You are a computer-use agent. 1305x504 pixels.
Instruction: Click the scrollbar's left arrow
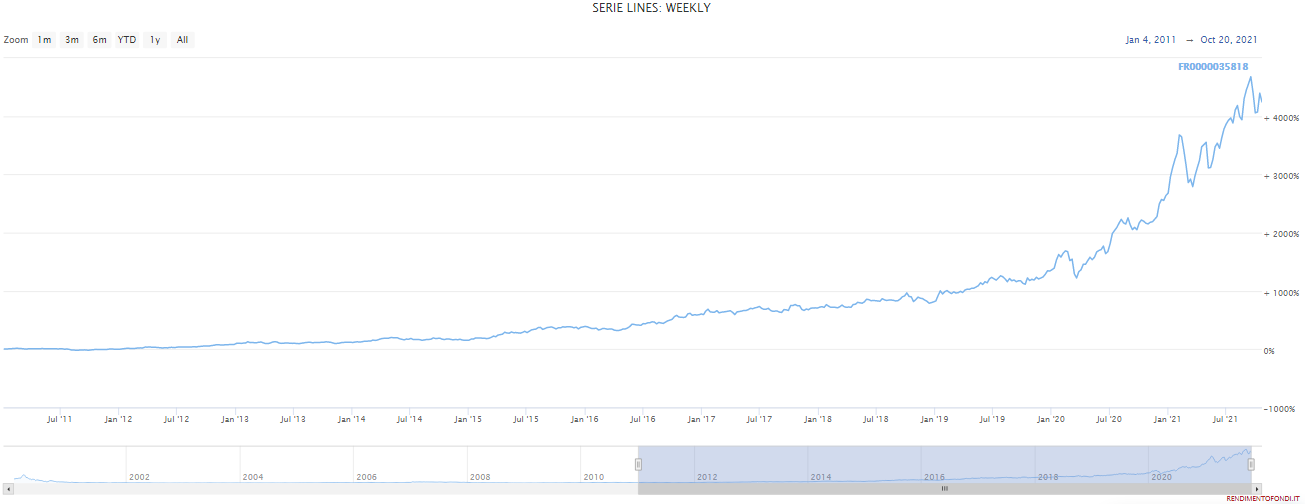[9, 489]
